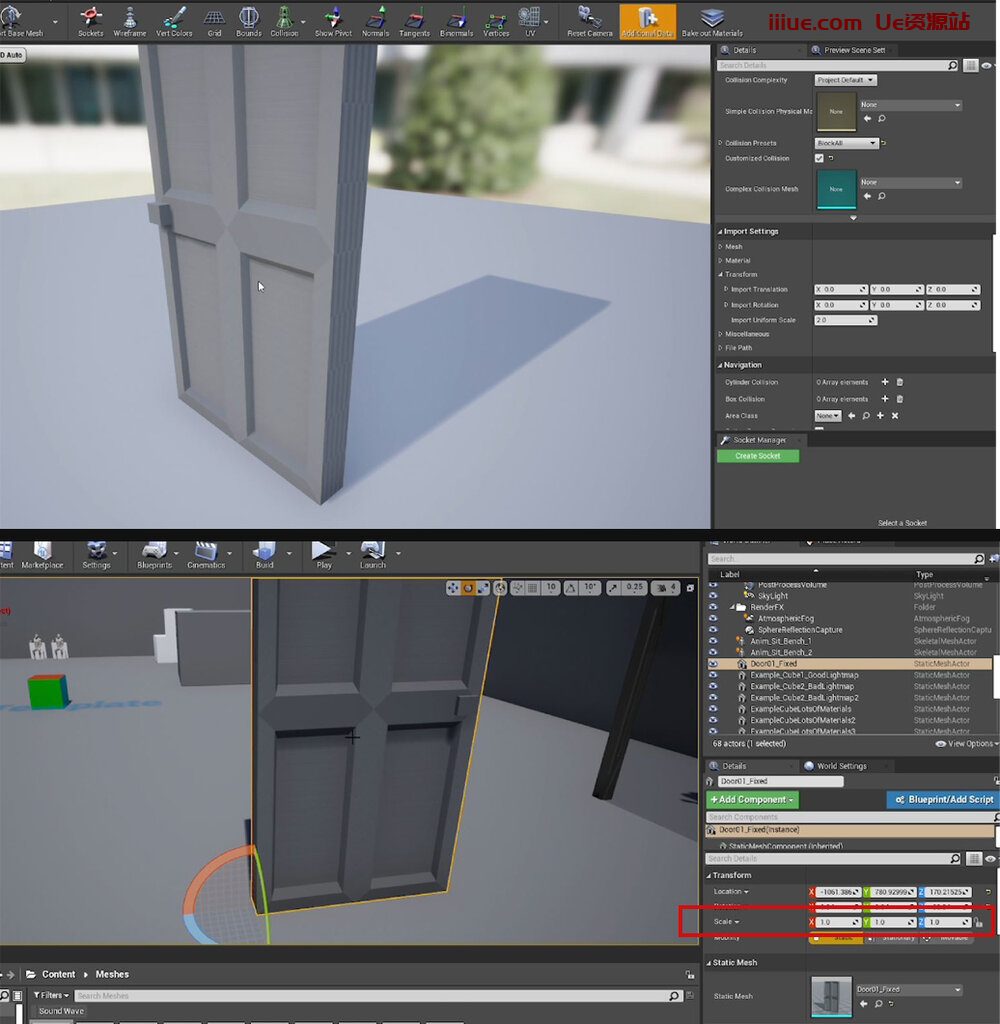The height and width of the screenshot is (1024, 1000).
Task: Open the Preview Scene Settings tab
Action: pyautogui.click(x=852, y=50)
